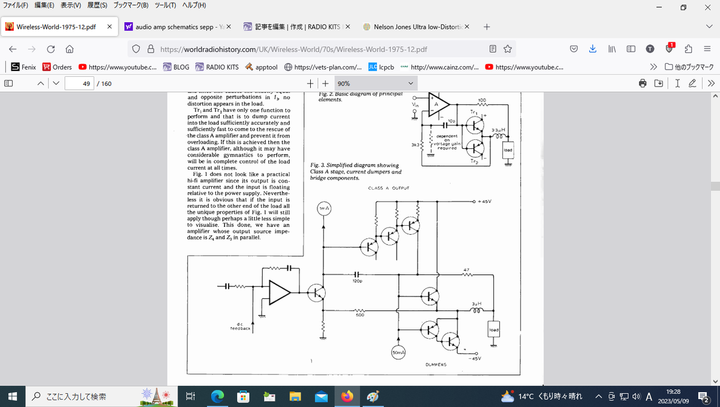Image resolution: width=720 pixels, height=407 pixels.
Task: Open a new browser tab
Action: [487, 27]
